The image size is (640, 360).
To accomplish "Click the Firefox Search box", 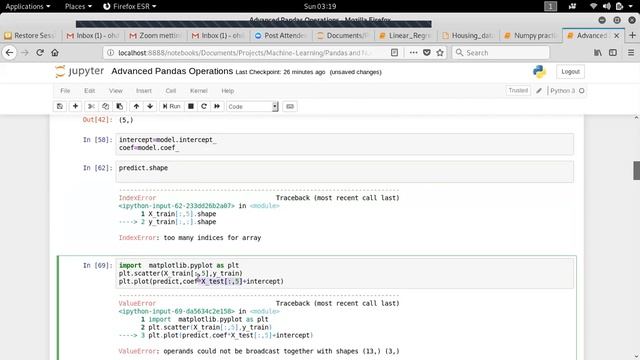I will pyautogui.click(x=500, y=53).
